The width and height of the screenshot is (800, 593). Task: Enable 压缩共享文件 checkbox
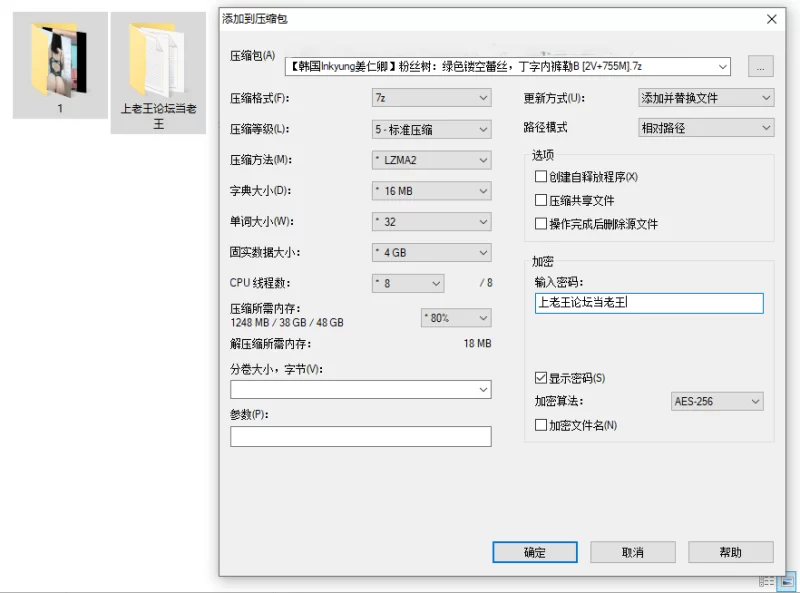click(541, 200)
